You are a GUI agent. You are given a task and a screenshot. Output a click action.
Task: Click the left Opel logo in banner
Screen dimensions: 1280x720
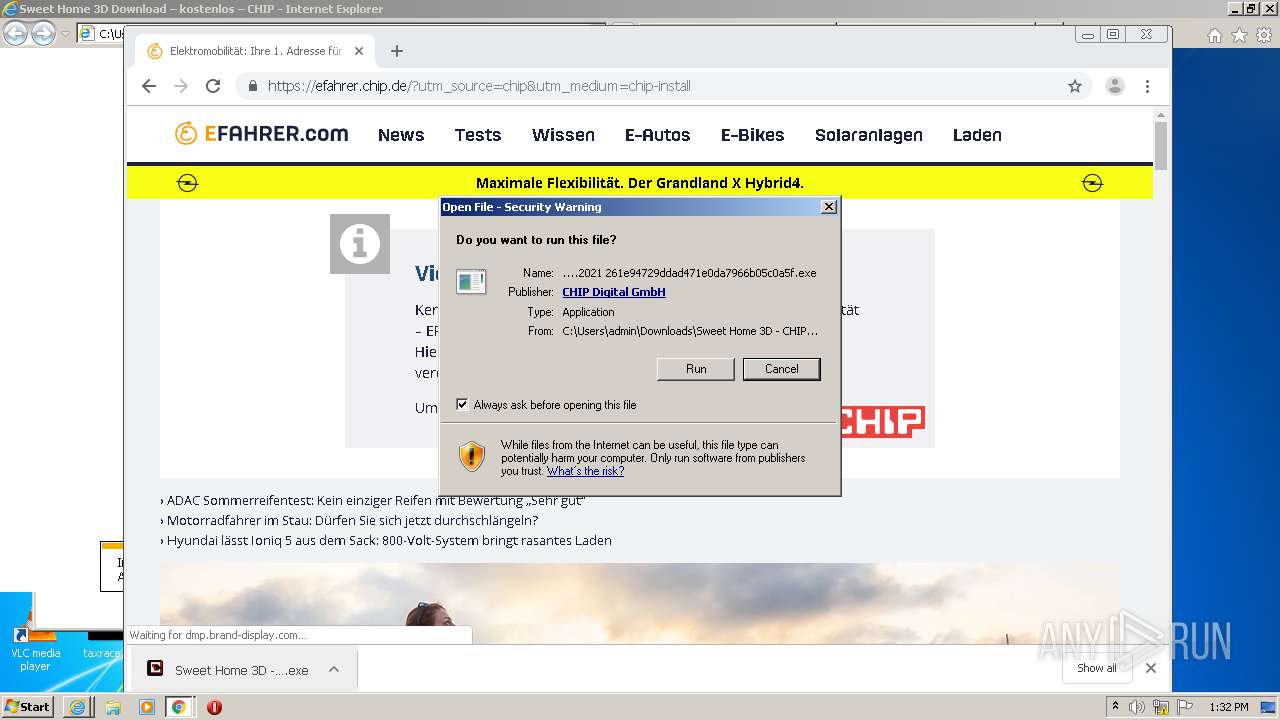click(188, 183)
